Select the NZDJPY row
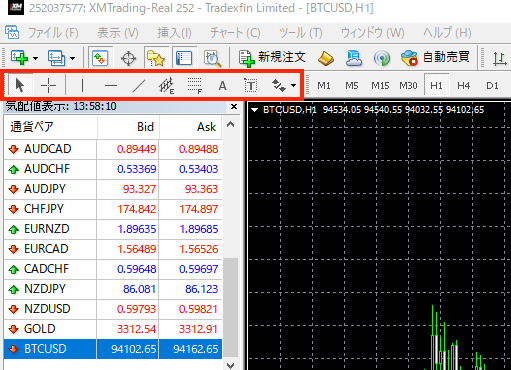The image size is (511, 370). 113,289
